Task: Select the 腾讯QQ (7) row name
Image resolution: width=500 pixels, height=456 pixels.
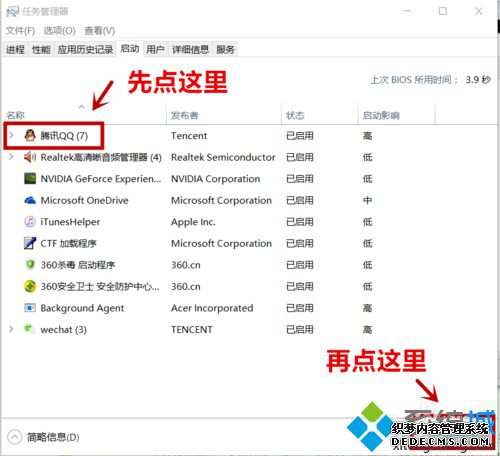Action: click(x=64, y=136)
